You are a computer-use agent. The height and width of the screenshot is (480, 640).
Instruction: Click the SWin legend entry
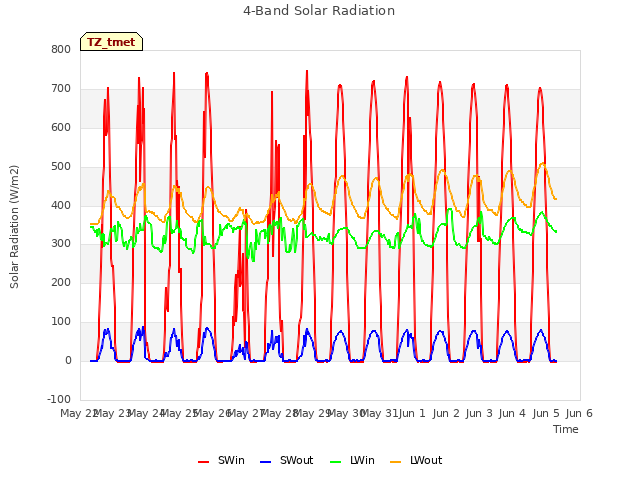pos(221,460)
